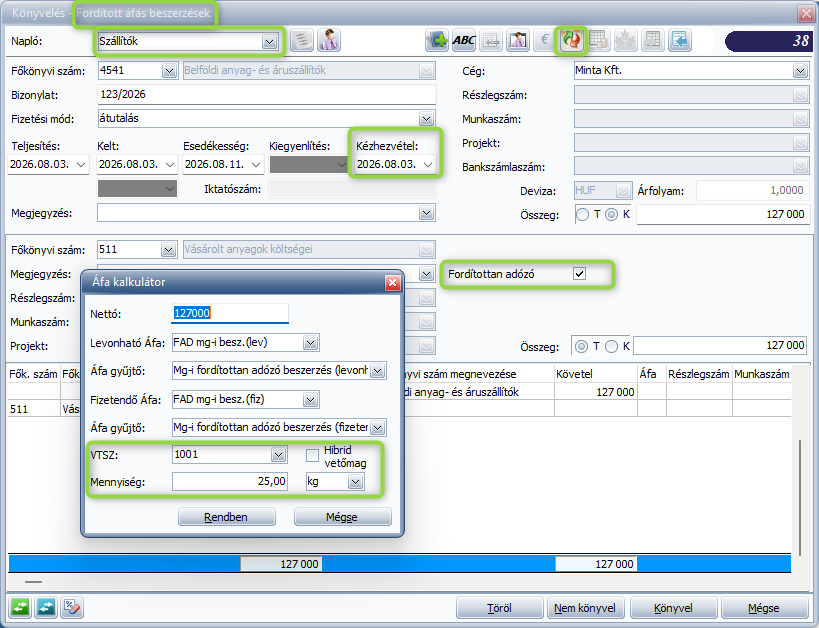
Task: Close the Áfa kalkulátor dialog
Action: pos(392,283)
